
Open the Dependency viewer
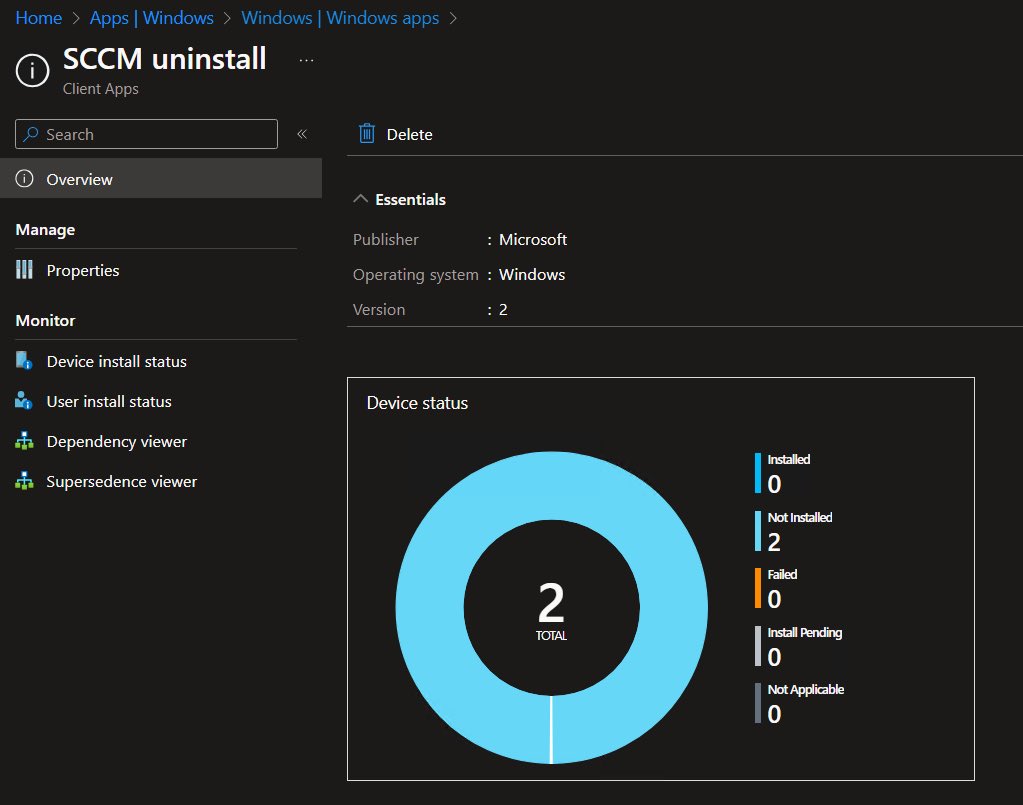[117, 442]
